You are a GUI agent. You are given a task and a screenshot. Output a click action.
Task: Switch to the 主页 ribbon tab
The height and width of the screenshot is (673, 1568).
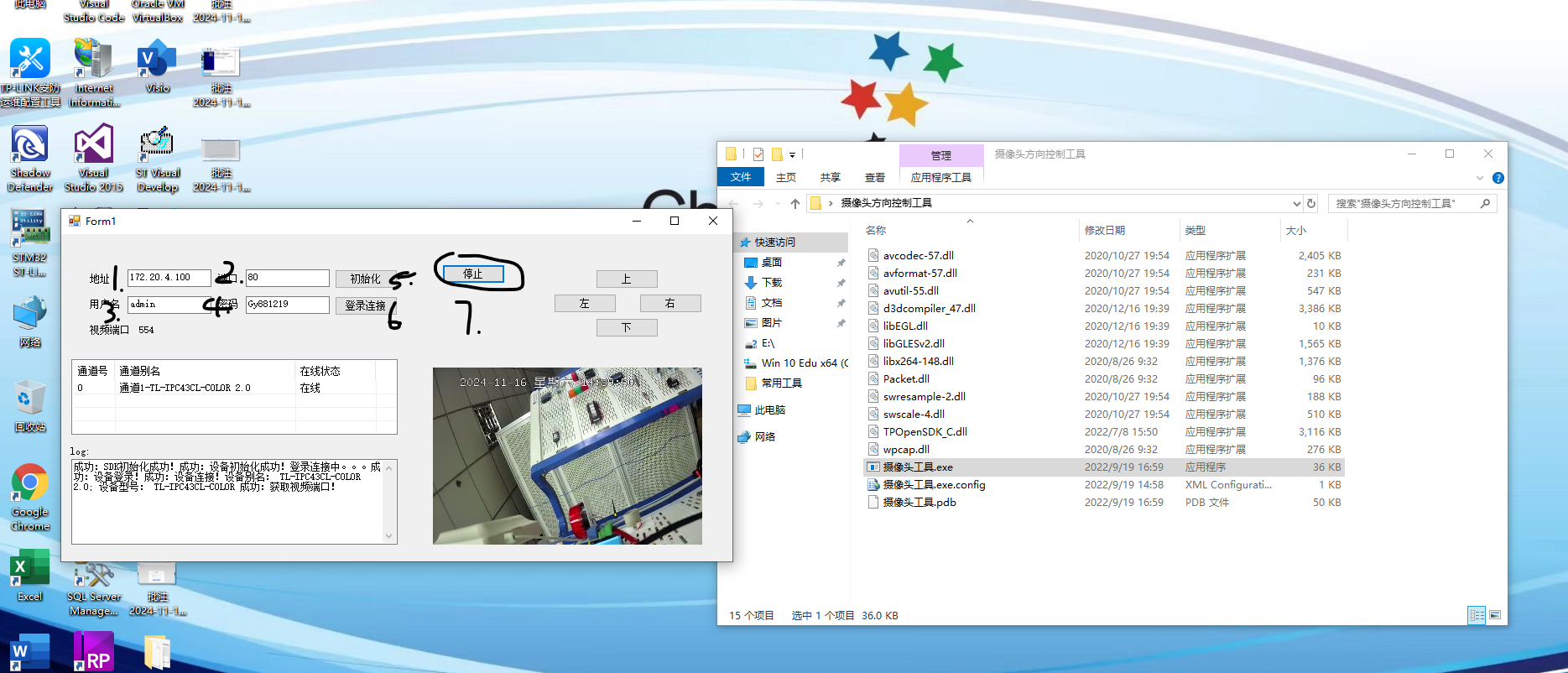tap(786, 177)
